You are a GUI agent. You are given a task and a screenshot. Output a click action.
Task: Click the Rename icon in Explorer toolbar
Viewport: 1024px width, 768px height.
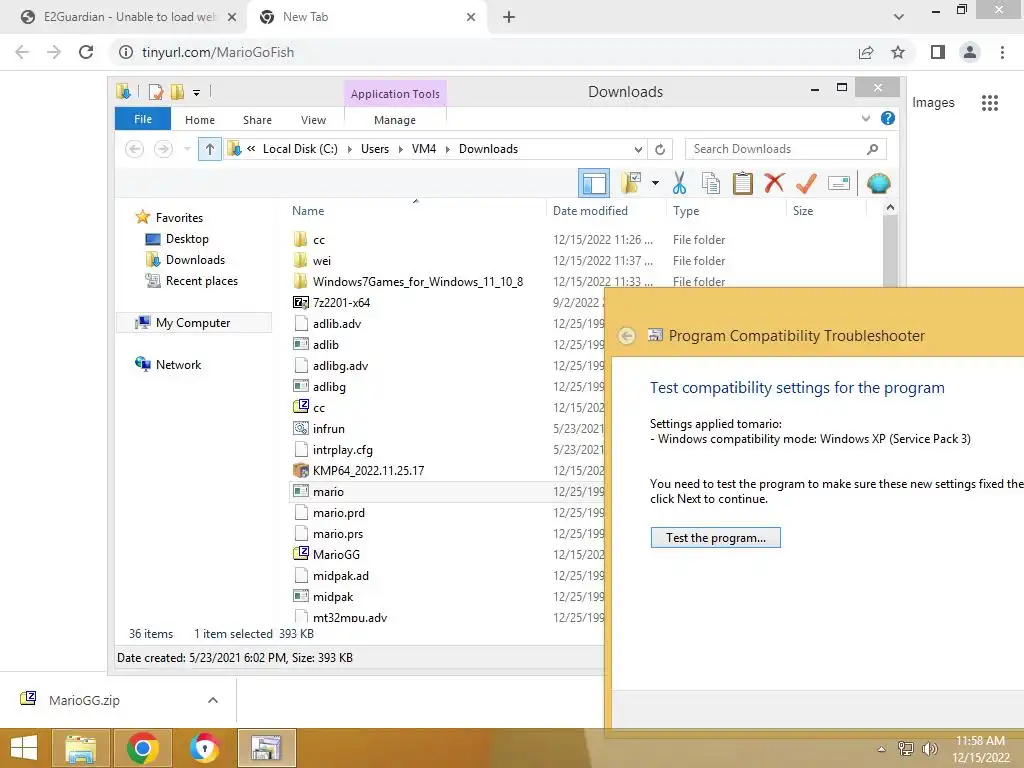coord(839,184)
